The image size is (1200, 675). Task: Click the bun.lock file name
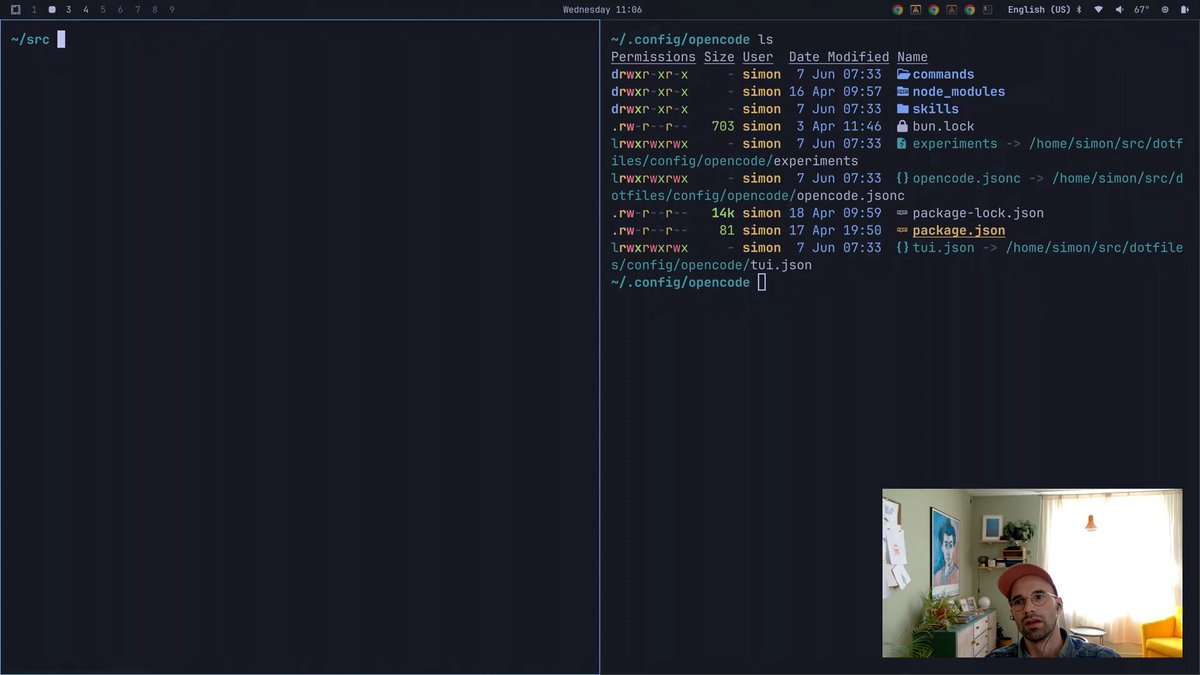tap(943, 126)
